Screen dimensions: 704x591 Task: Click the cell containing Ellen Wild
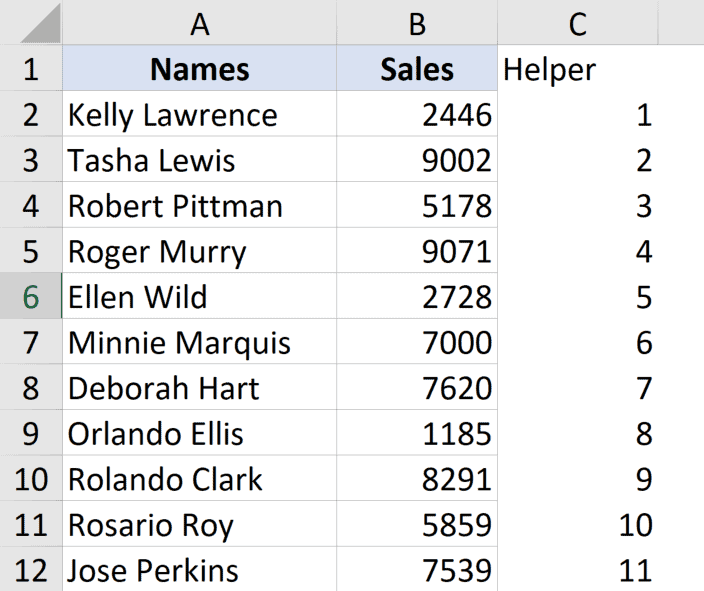coord(199,297)
